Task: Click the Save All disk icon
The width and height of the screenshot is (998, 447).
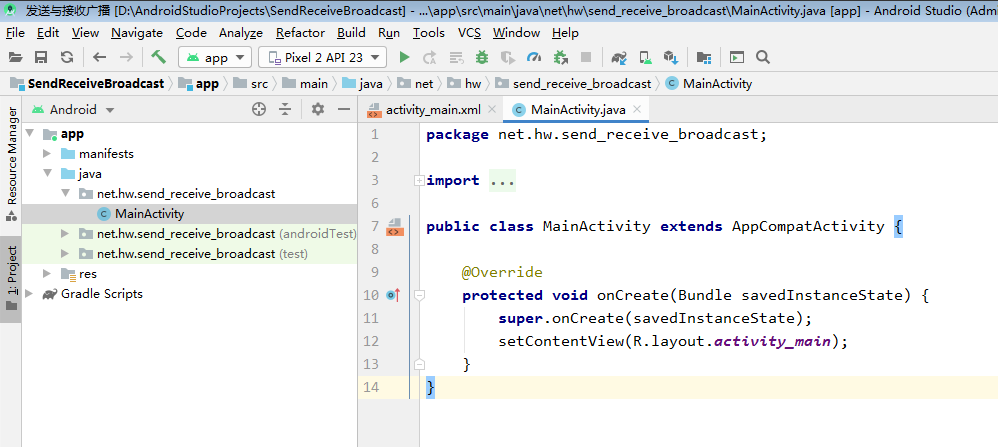Action: (x=41, y=58)
